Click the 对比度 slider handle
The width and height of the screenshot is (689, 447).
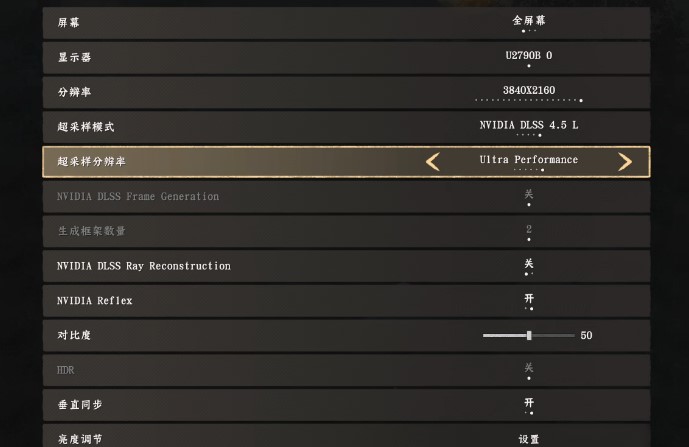click(x=529, y=335)
